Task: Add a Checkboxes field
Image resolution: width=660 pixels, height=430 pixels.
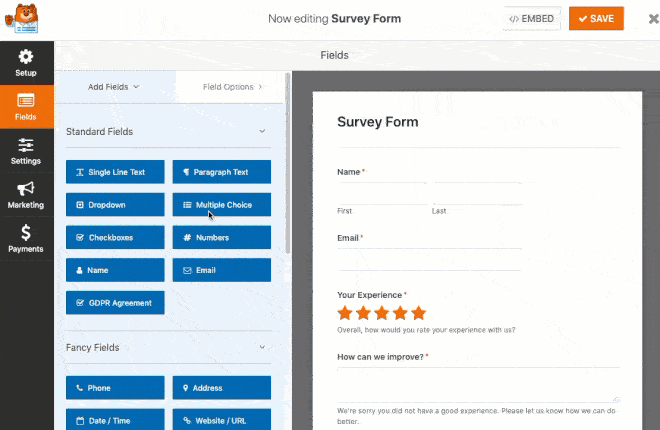Action: point(115,238)
